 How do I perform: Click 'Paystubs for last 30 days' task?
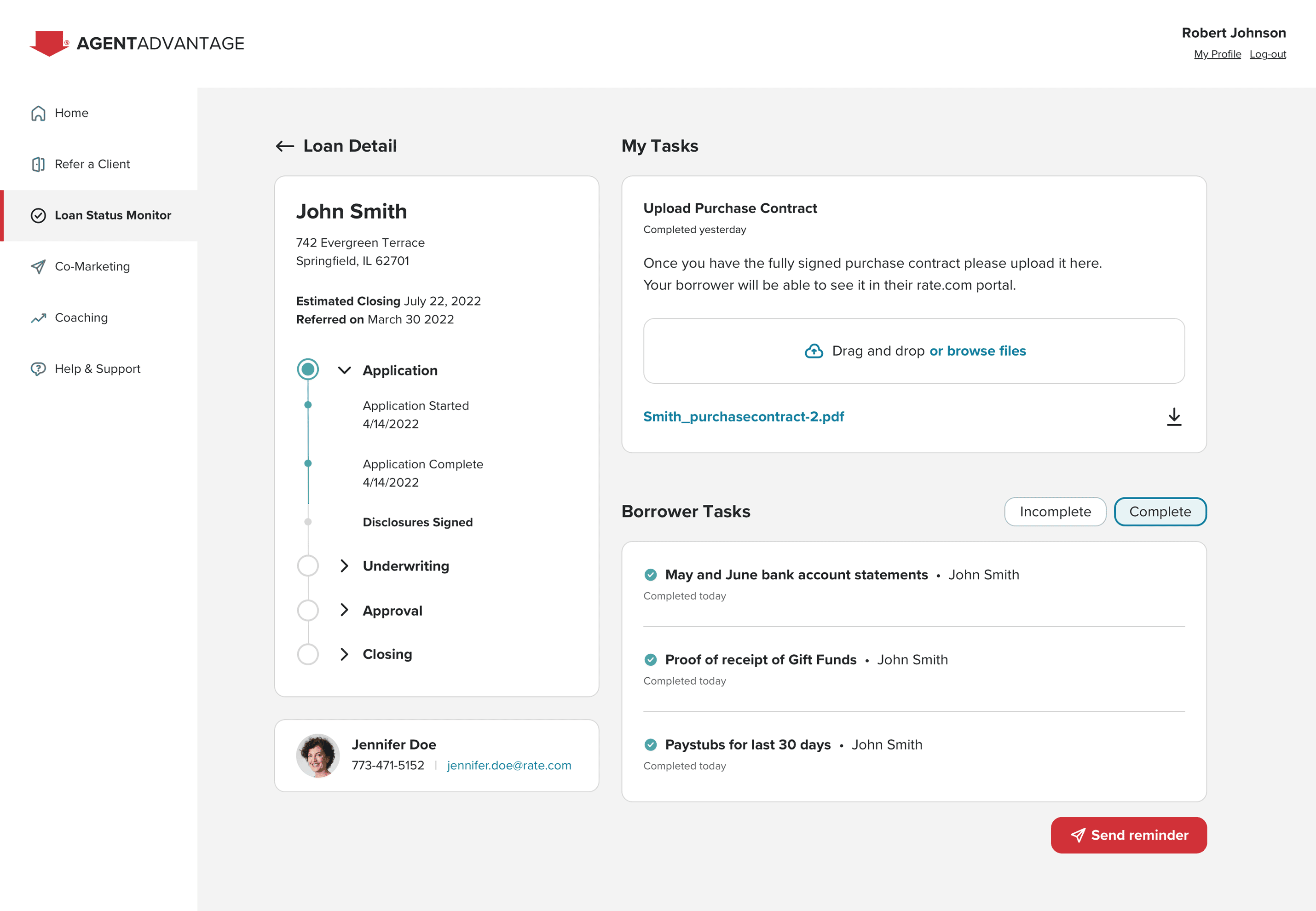[x=748, y=745]
